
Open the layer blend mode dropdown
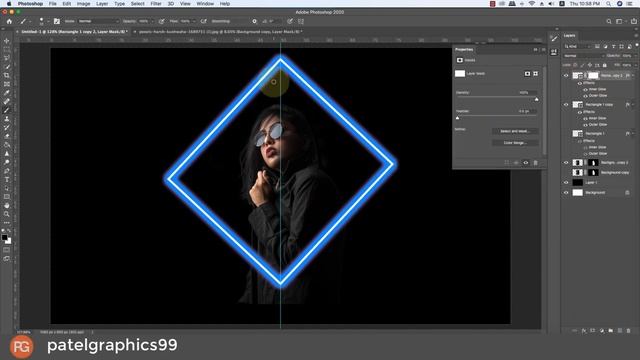coord(583,56)
